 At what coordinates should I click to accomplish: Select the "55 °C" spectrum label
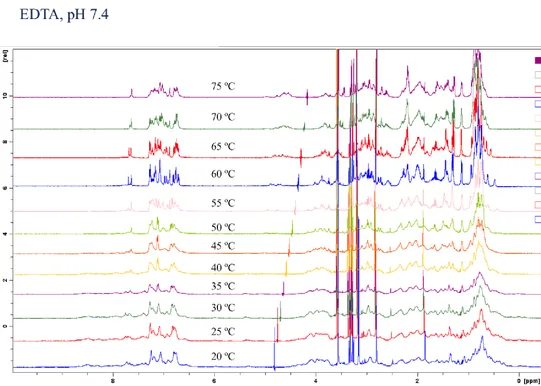pos(223,203)
